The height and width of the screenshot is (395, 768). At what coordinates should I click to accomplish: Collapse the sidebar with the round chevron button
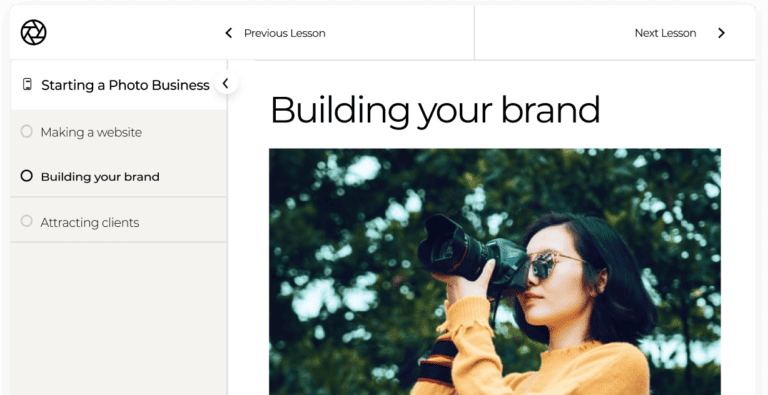[226, 83]
